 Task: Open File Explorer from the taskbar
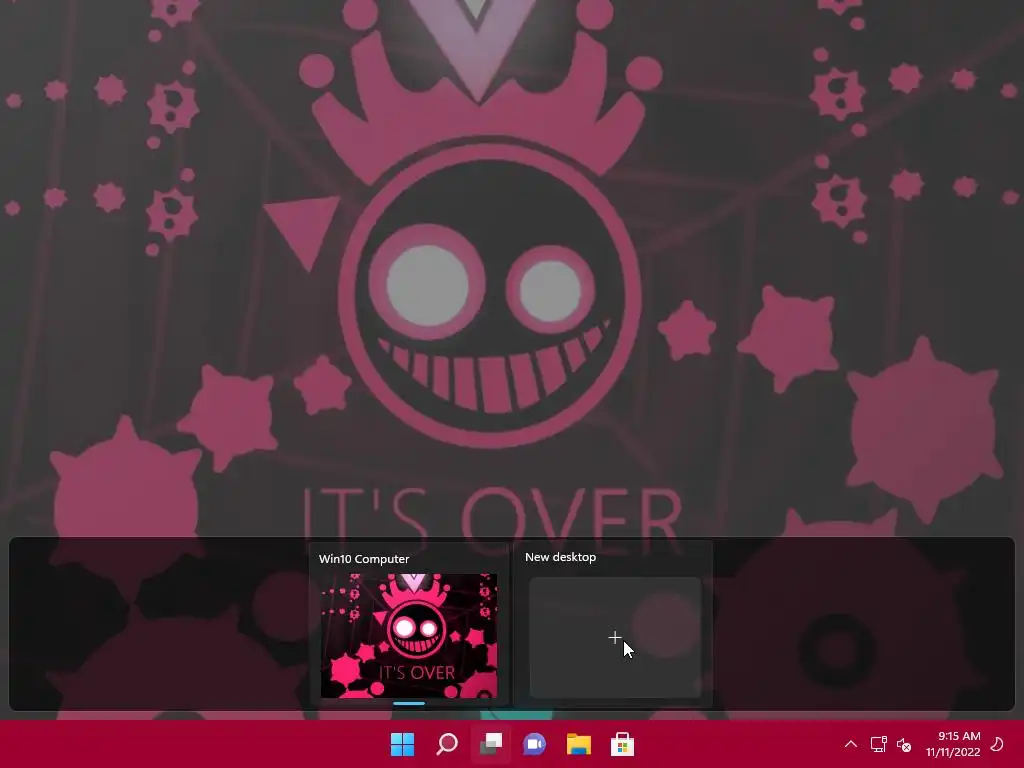point(579,744)
